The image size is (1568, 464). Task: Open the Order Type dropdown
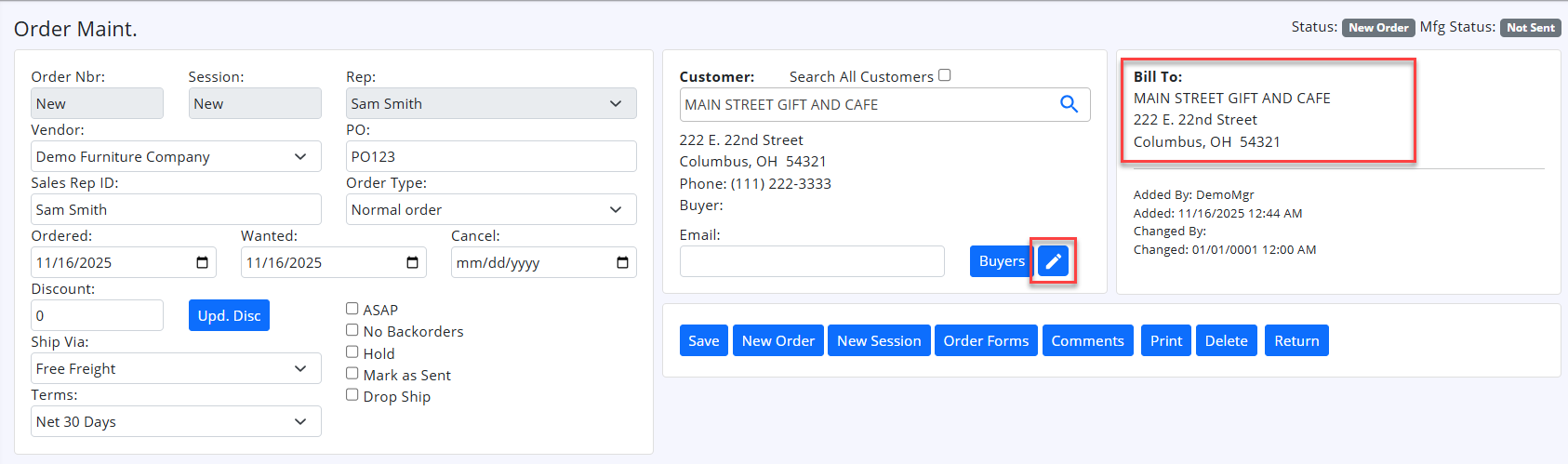coord(491,209)
